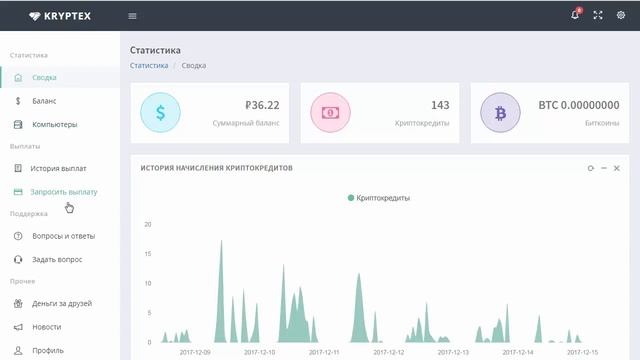Click the pink banknote circle icon

point(330,113)
